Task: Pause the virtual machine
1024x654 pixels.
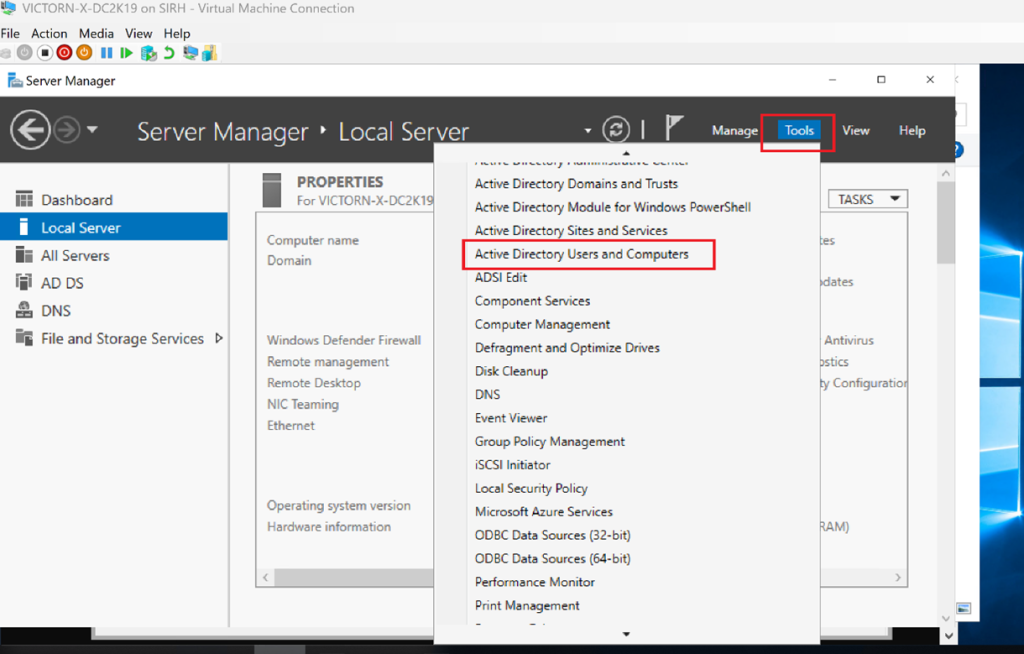Action: [x=106, y=53]
